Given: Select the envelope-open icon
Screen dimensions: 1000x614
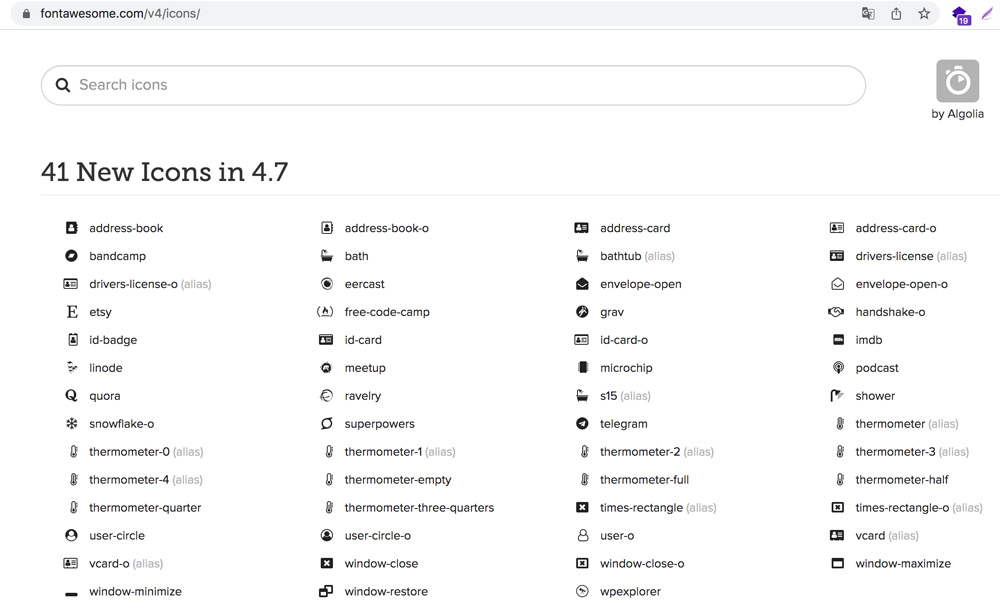Looking at the screenshot, I should coord(582,284).
